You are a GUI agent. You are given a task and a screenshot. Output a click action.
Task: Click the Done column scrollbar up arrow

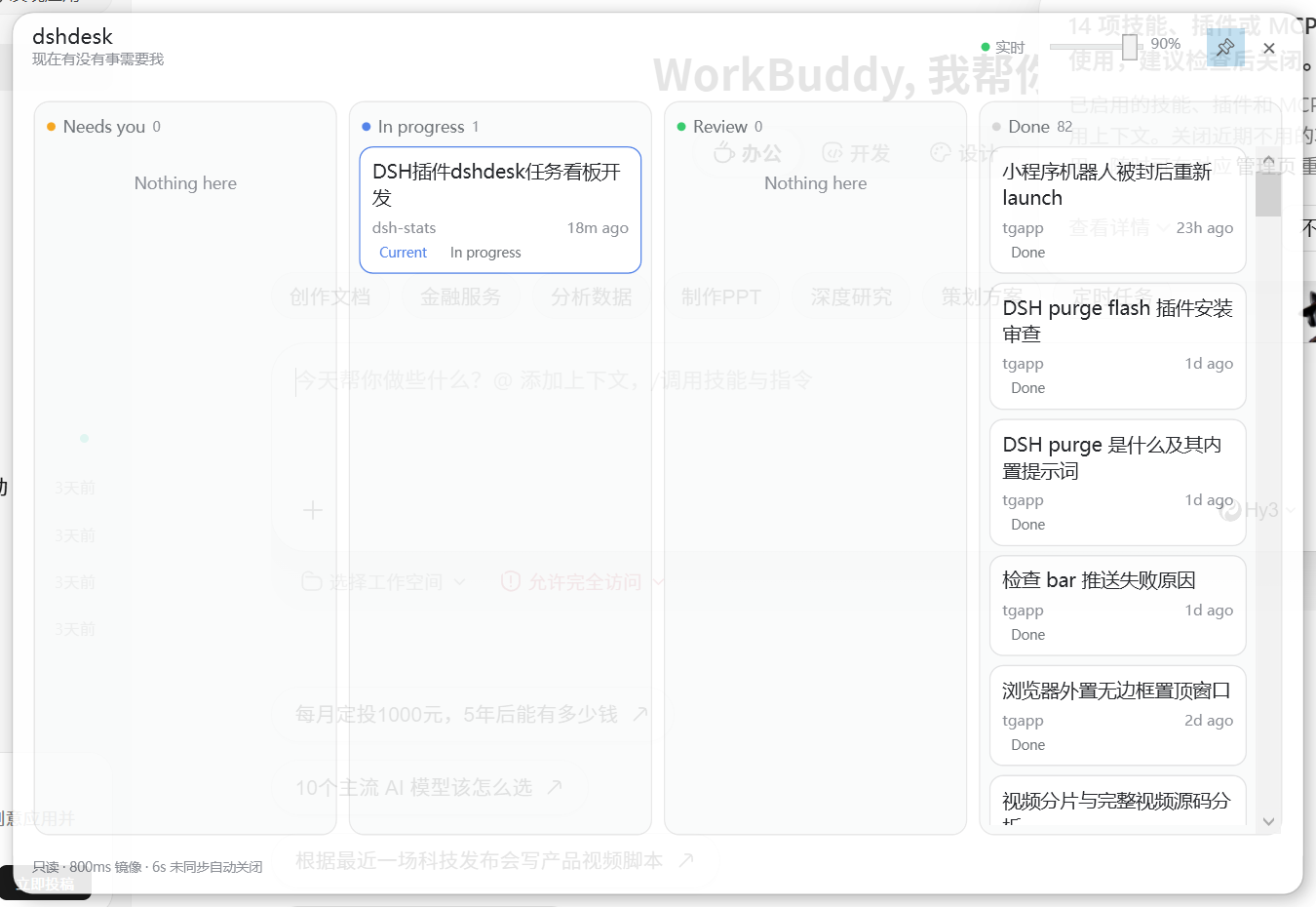(x=1268, y=161)
